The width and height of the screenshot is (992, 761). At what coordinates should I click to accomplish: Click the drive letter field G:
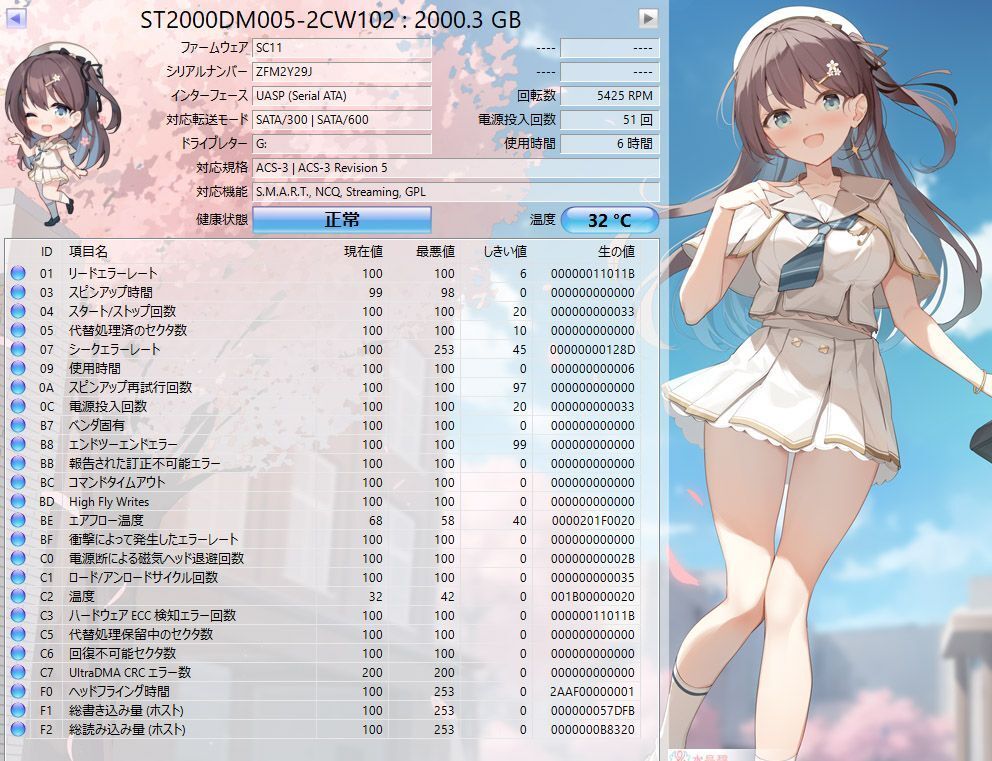pyautogui.click(x=342, y=144)
